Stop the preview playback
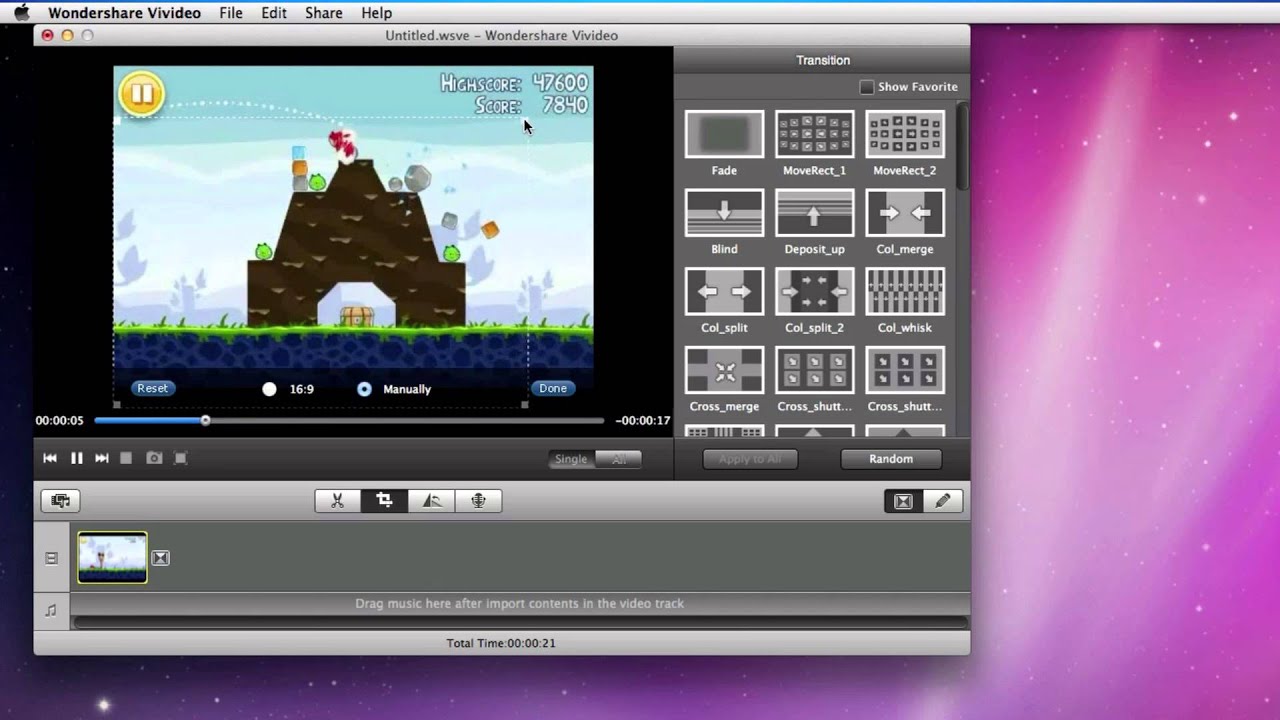The height and width of the screenshot is (720, 1280). tap(126, 458)
